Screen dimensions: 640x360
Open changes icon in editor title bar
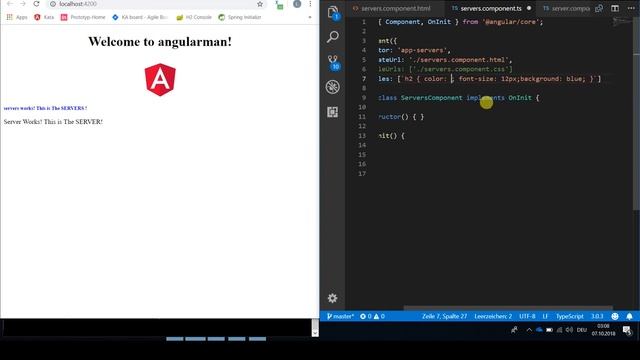coord(599,8)
